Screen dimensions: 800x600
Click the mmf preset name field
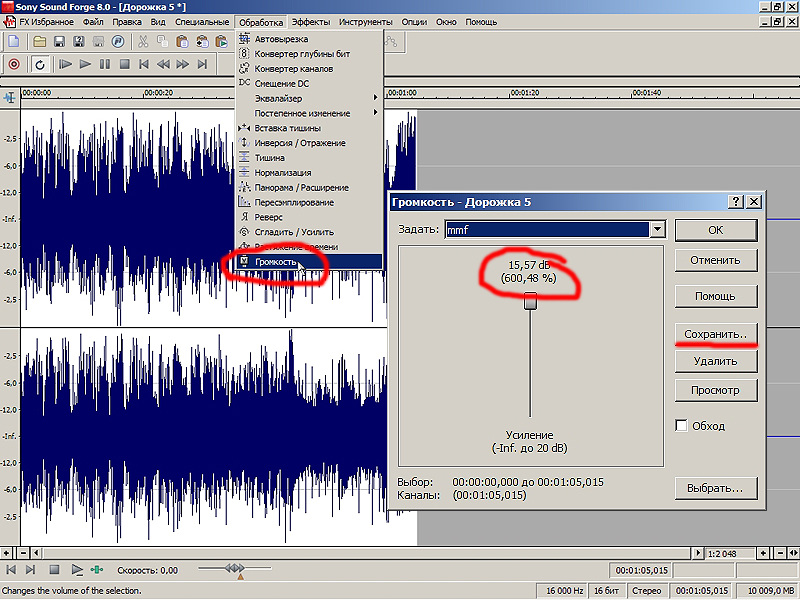pyautogui.click(x=547, y=230)
